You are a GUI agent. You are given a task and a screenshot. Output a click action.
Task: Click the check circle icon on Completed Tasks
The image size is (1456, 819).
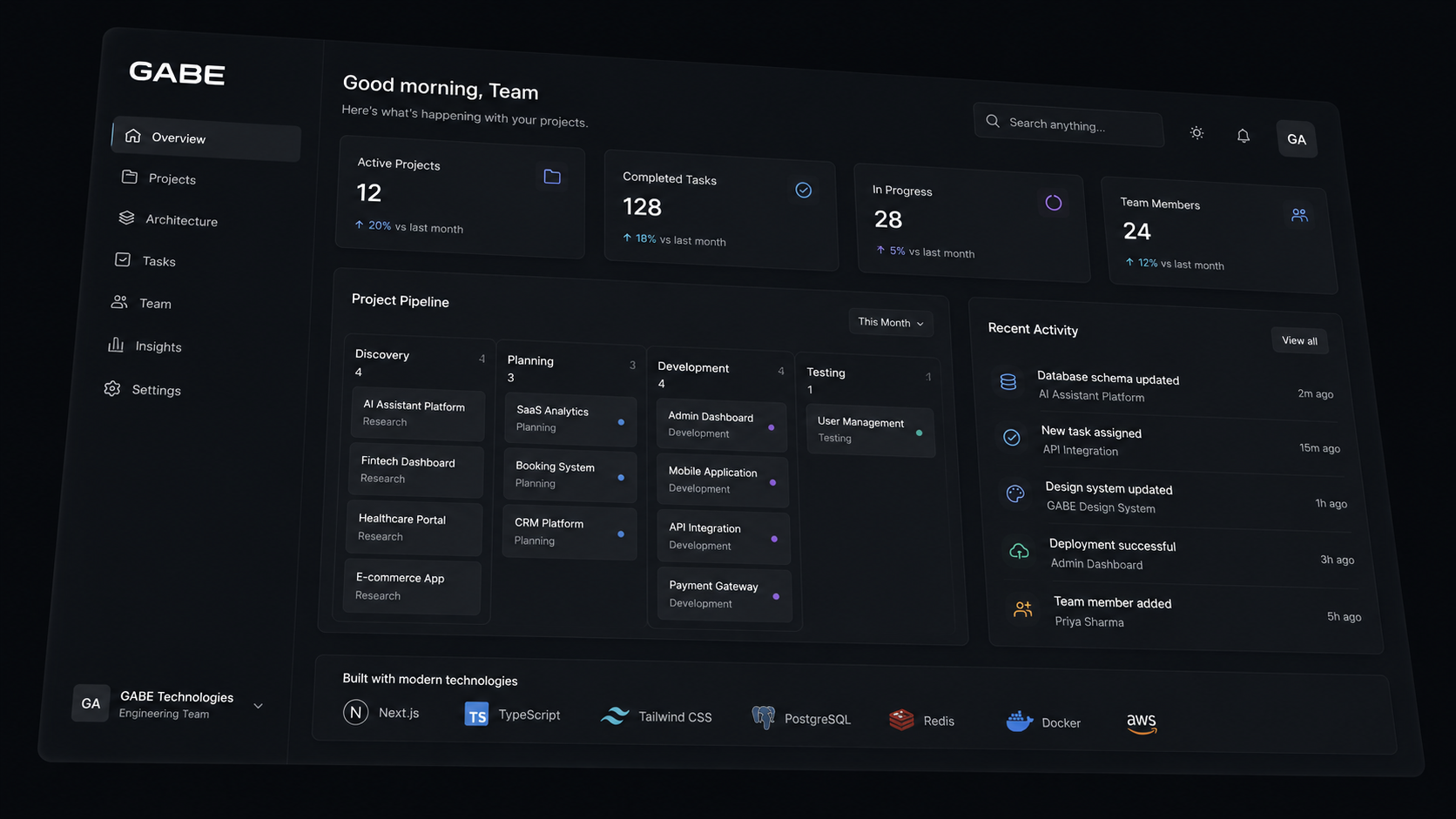pyautogui.click(x=804, y=190)
